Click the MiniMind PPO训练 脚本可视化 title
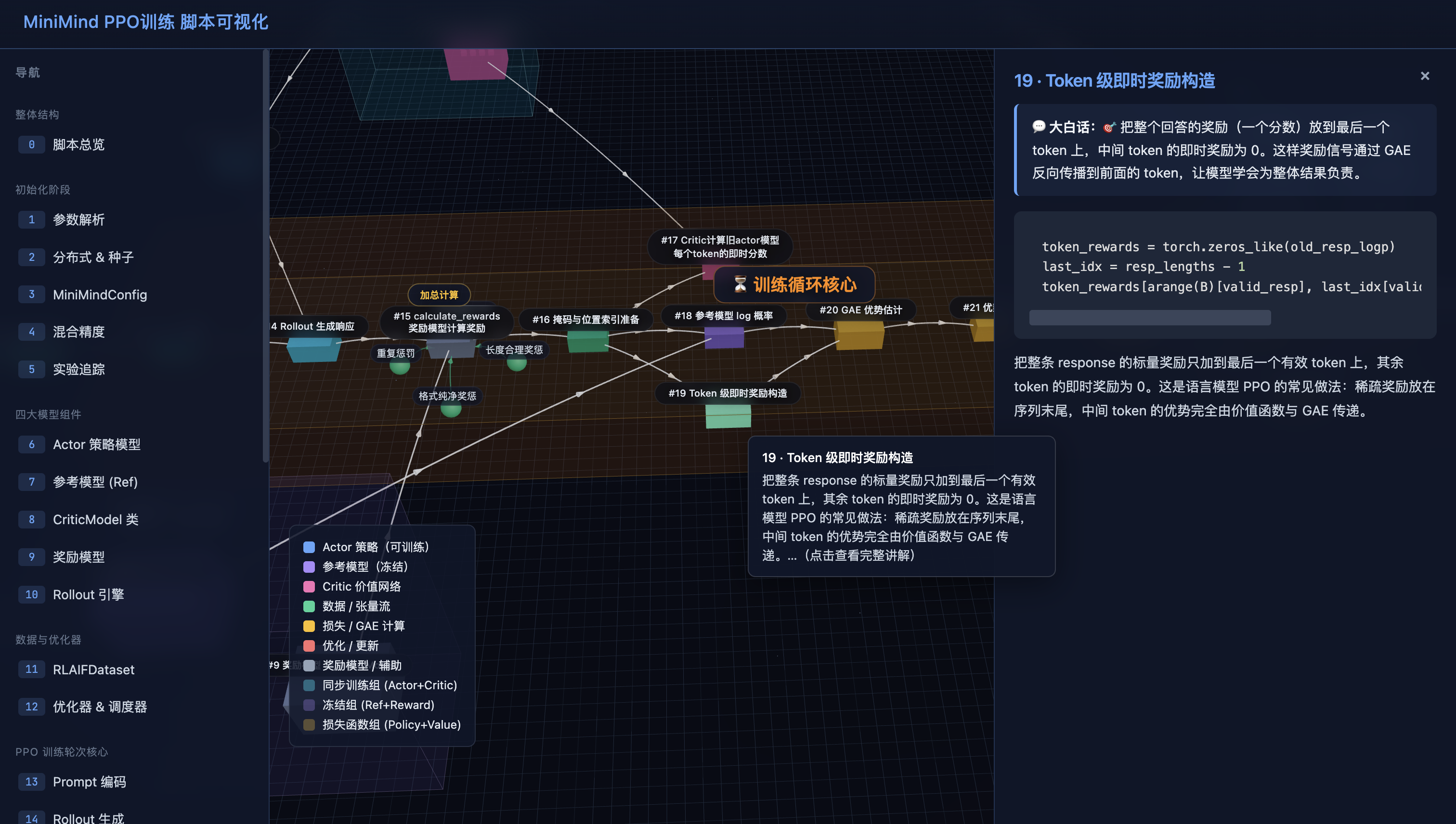Viewport: 1456px width, 824px height. click(x=145, y=22)
